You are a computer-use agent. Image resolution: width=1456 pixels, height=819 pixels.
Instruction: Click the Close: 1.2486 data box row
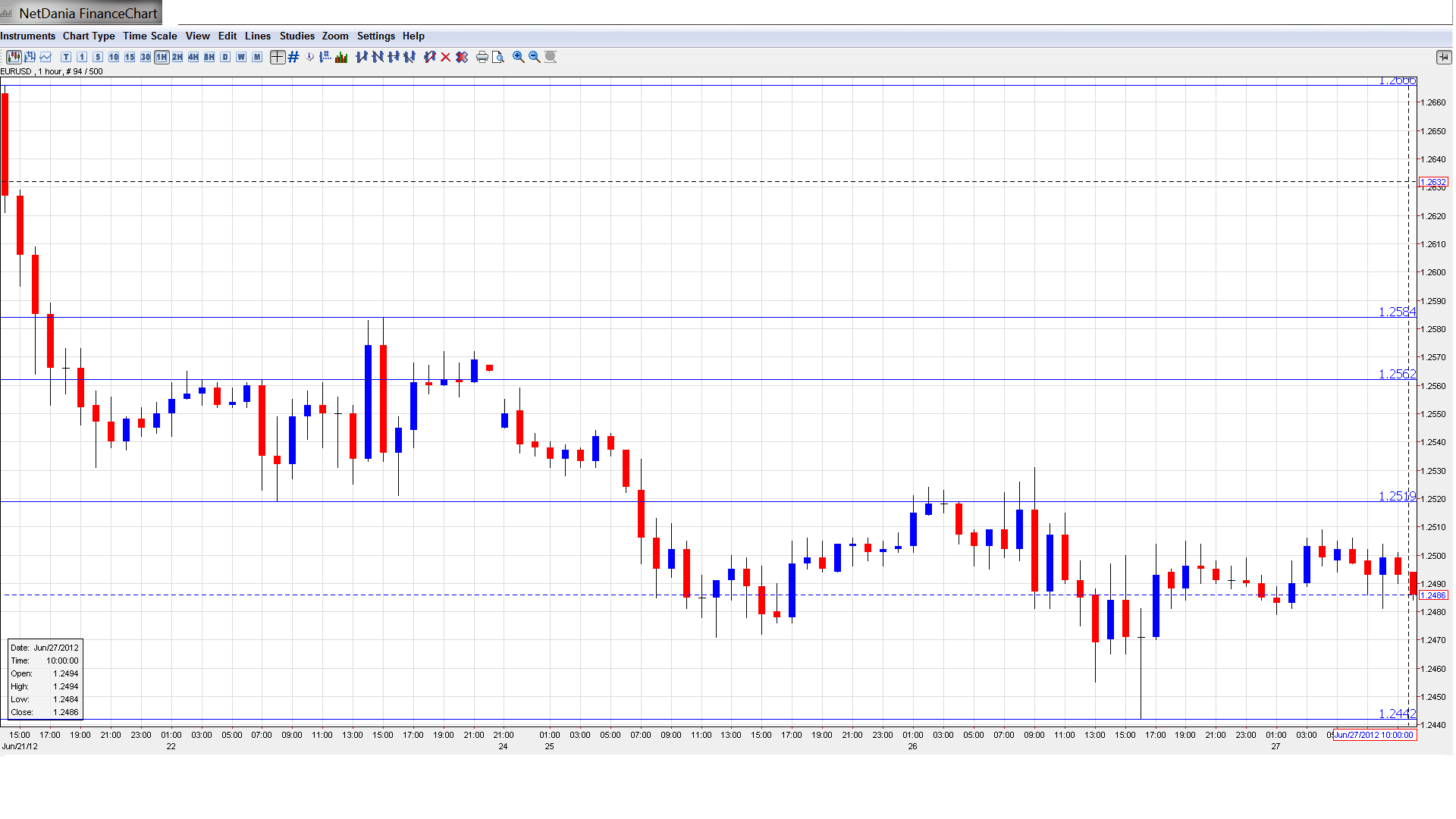click(45, 712)
